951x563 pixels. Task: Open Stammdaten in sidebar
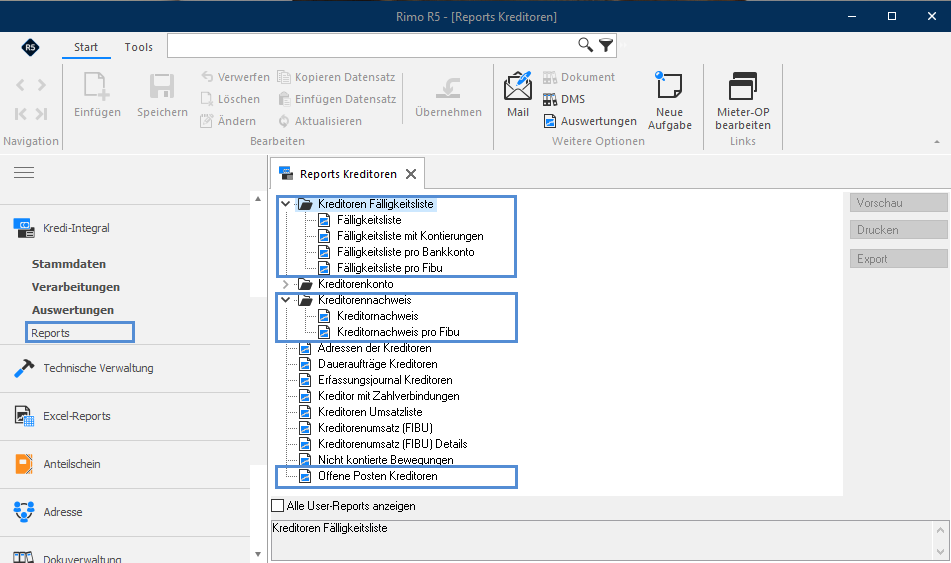69,264
